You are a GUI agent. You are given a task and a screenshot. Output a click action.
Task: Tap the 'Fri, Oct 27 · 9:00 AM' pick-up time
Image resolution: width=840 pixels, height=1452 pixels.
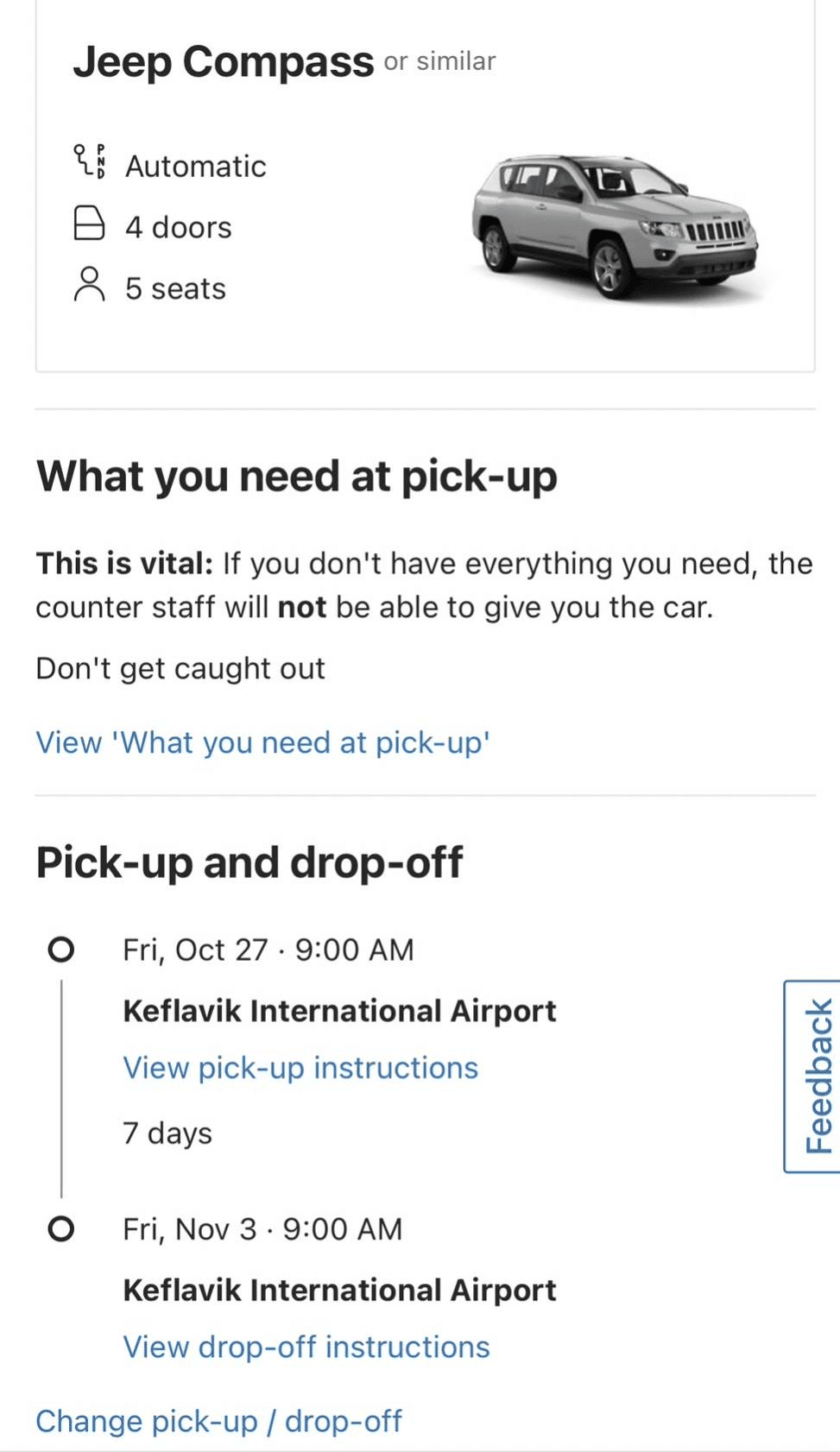[268, 950]
